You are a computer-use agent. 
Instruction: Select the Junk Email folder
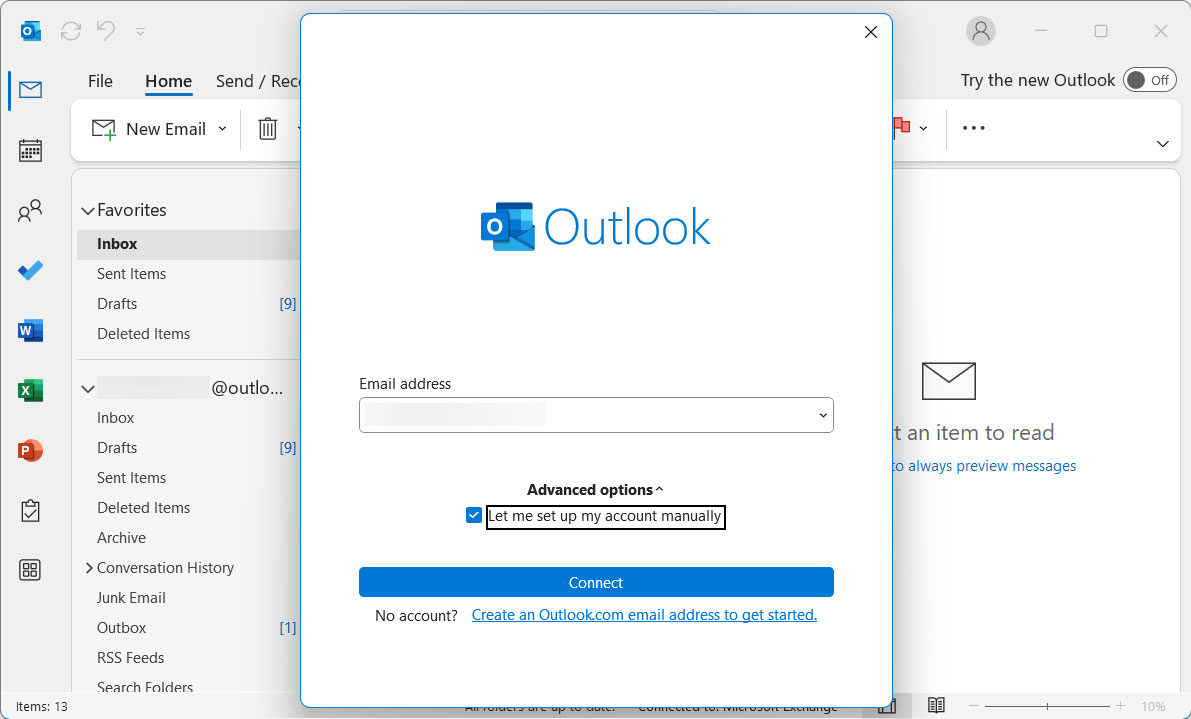click(130, 597)
